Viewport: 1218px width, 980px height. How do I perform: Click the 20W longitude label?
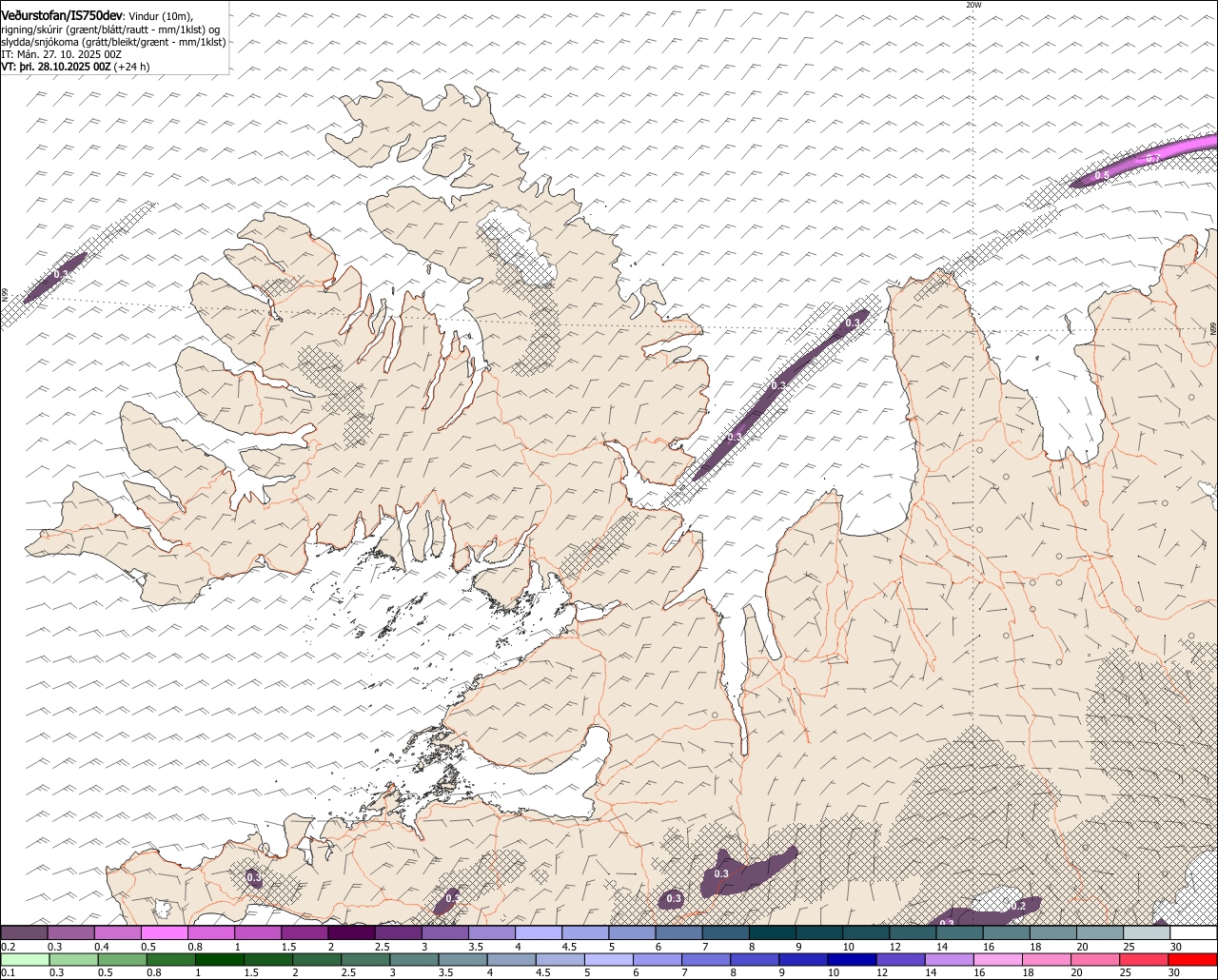972,5
